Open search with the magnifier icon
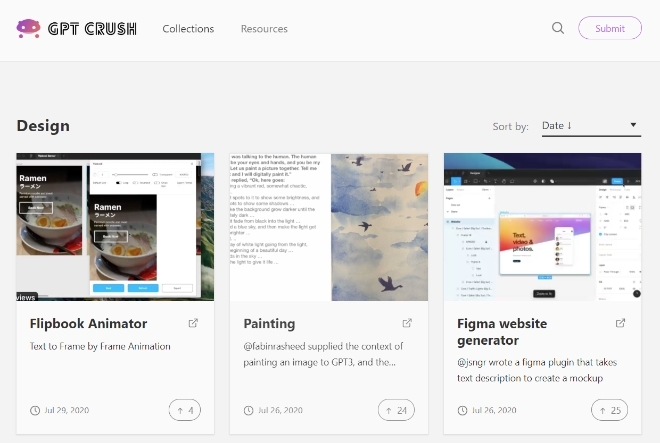Image resolution: width=660 pixels, height=443 pixels. click(x=558, y=28)
